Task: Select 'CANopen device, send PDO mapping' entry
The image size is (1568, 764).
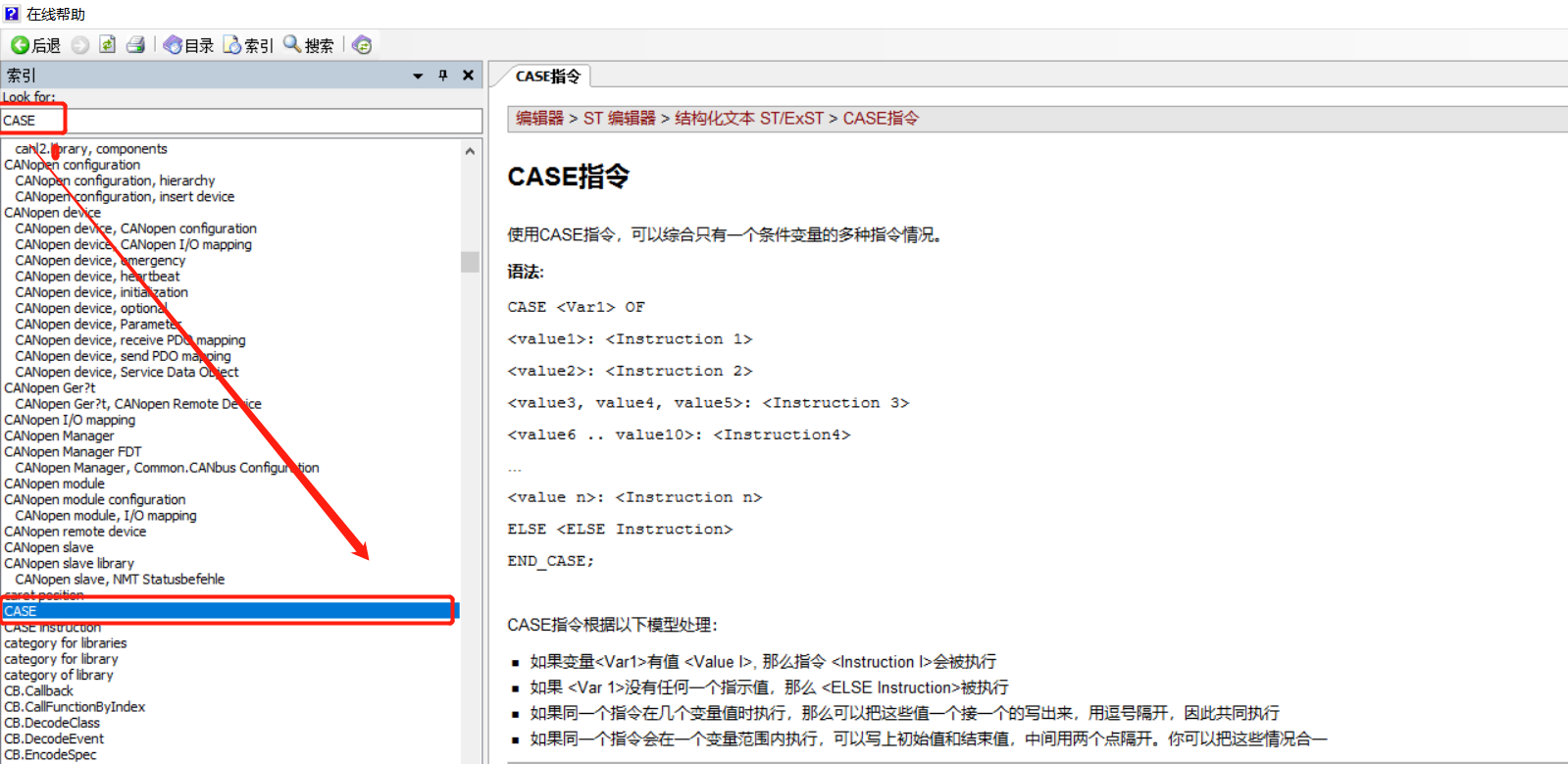Action: (123, 357)
